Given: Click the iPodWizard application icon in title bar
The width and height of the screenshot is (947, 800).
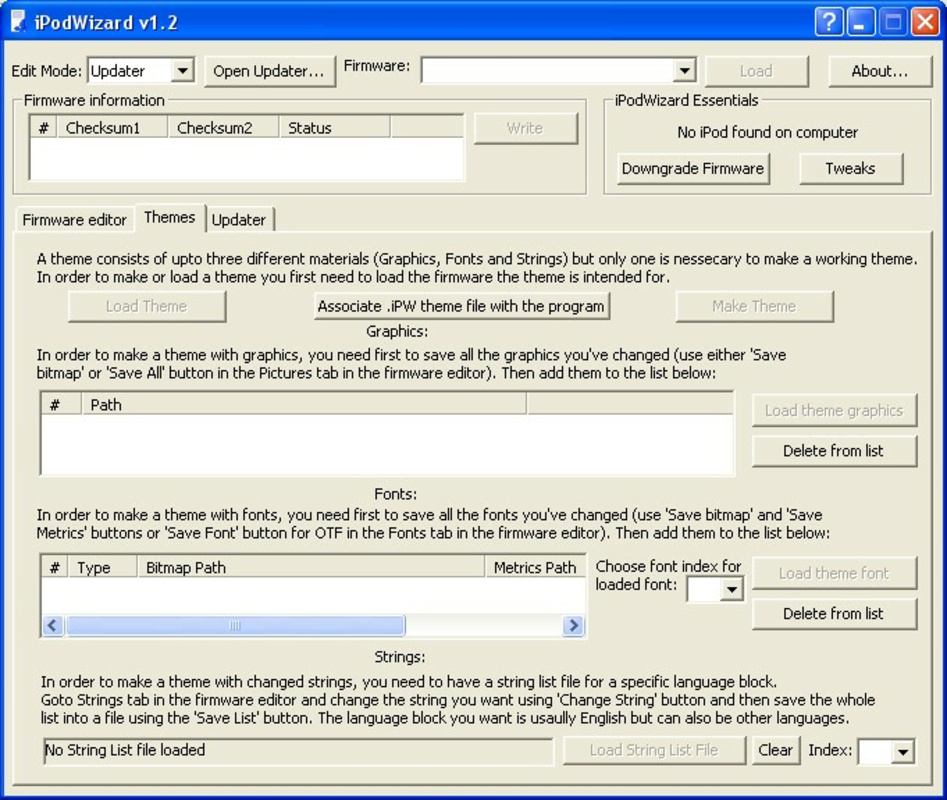Looking at the screenshot, I should pyautogui.click(x=16, y=21).
